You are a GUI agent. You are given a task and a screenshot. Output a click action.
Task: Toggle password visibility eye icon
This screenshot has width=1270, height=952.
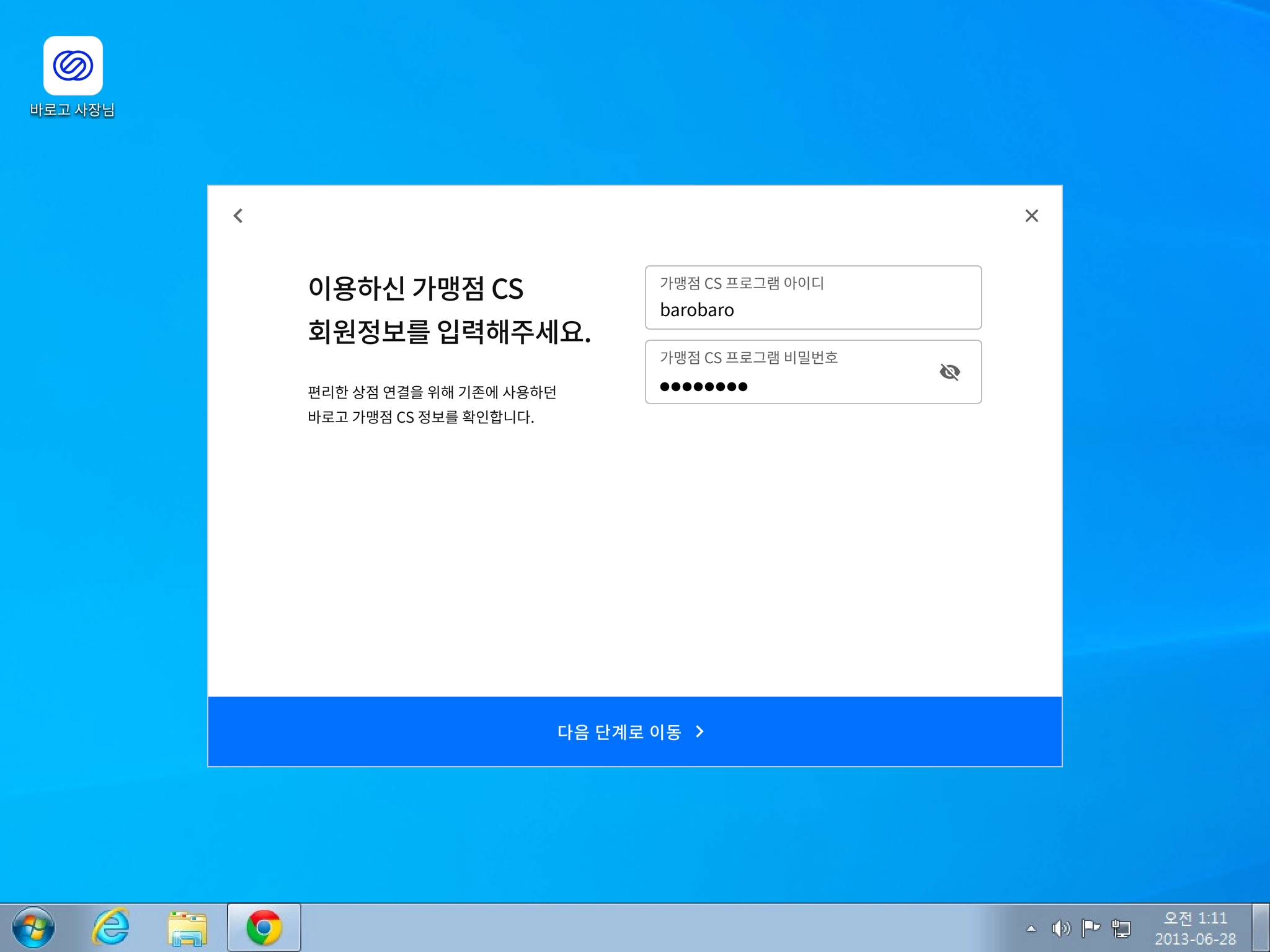coord(949,372)
